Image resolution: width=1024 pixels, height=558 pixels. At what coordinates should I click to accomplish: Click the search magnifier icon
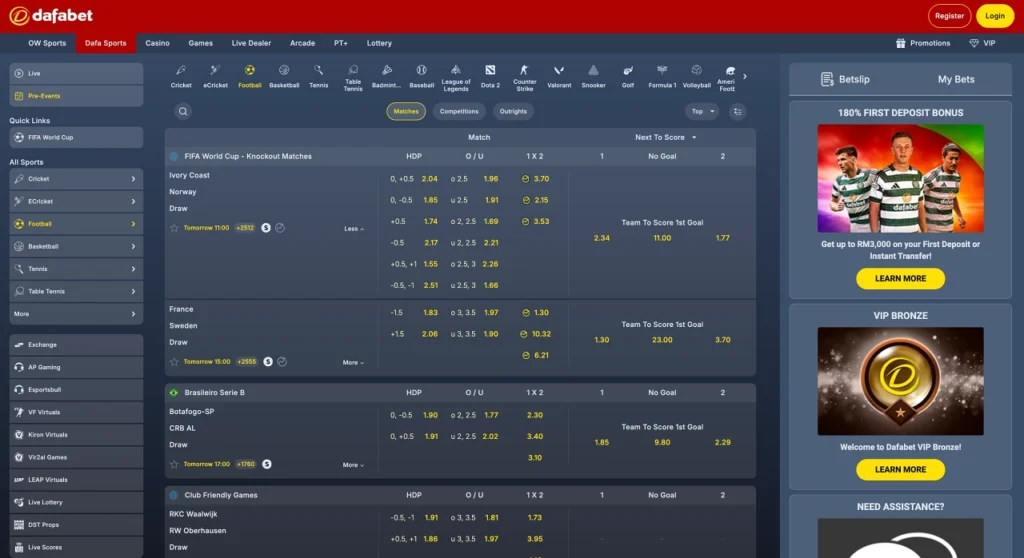183,112
